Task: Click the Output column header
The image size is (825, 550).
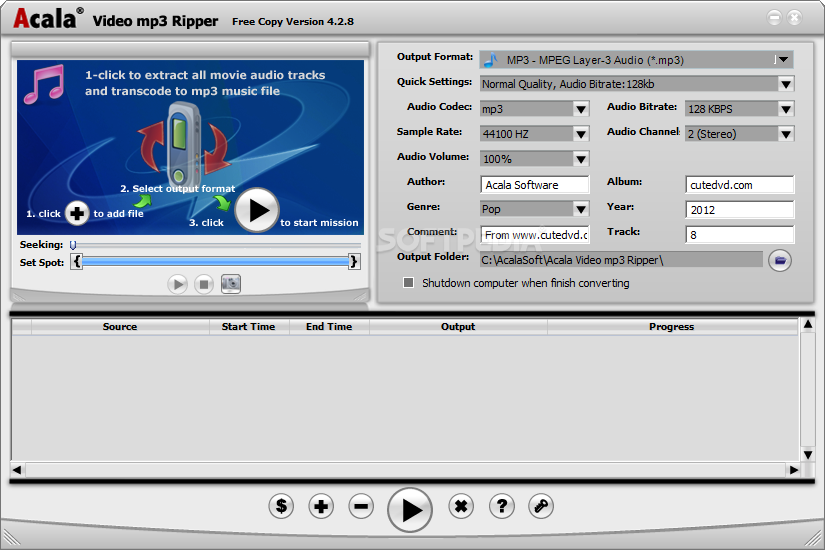Action: click(458, 326)
